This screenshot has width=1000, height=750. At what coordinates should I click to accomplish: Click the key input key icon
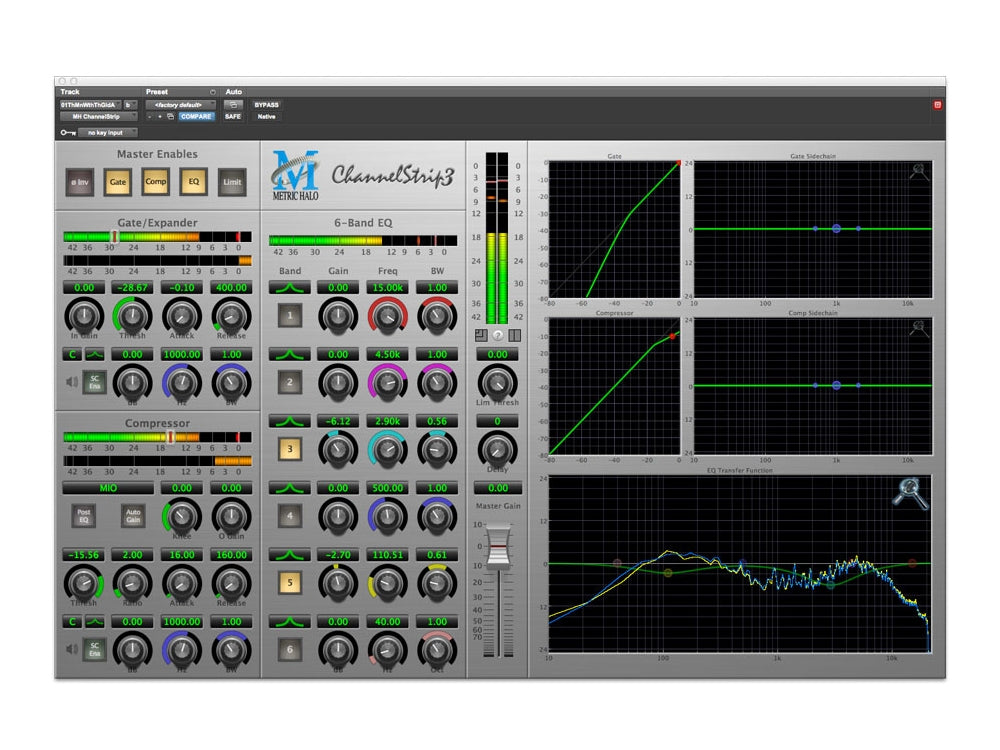[x=68, y=133]
